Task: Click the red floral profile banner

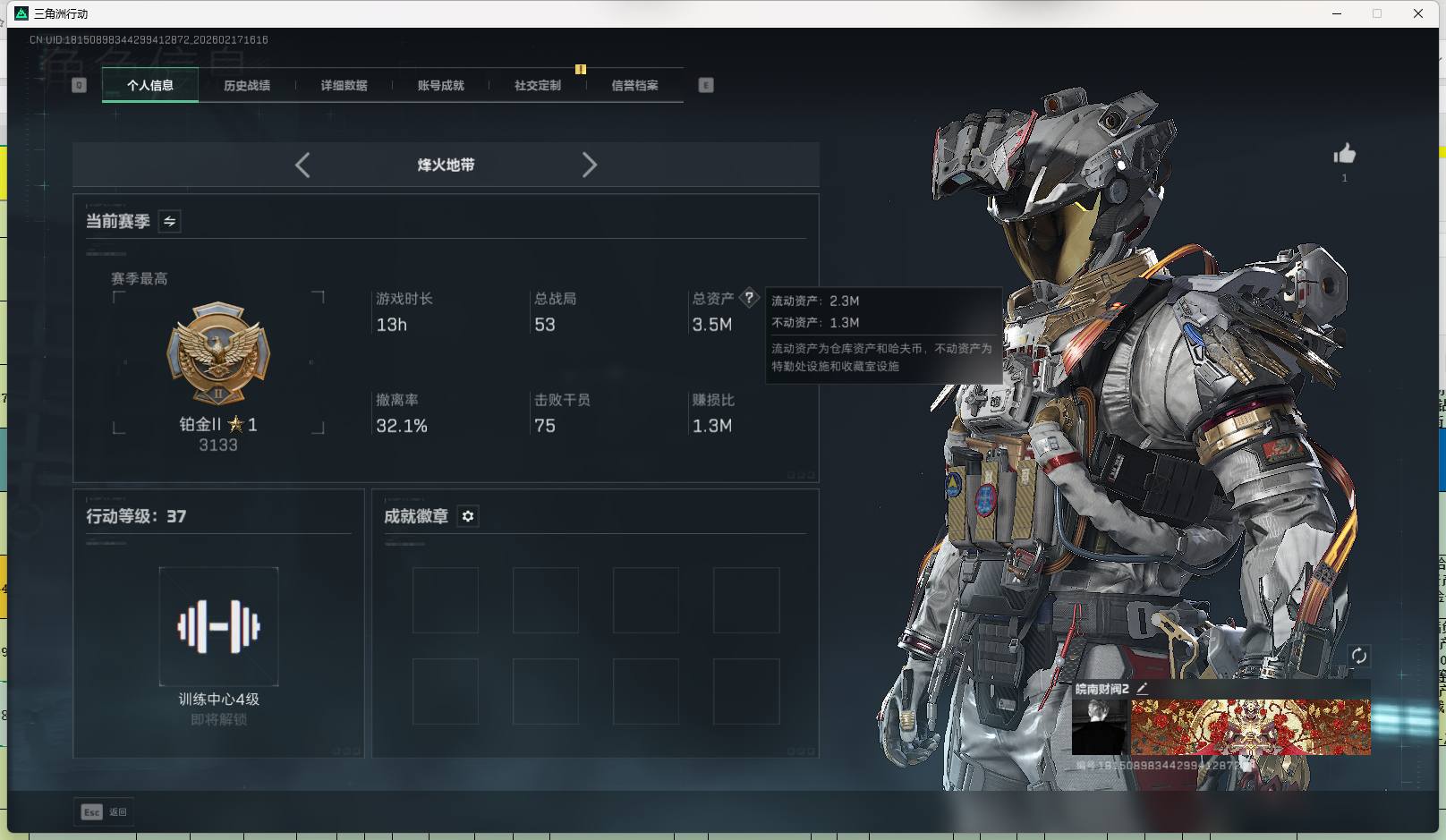Action: click(1251, 726)
